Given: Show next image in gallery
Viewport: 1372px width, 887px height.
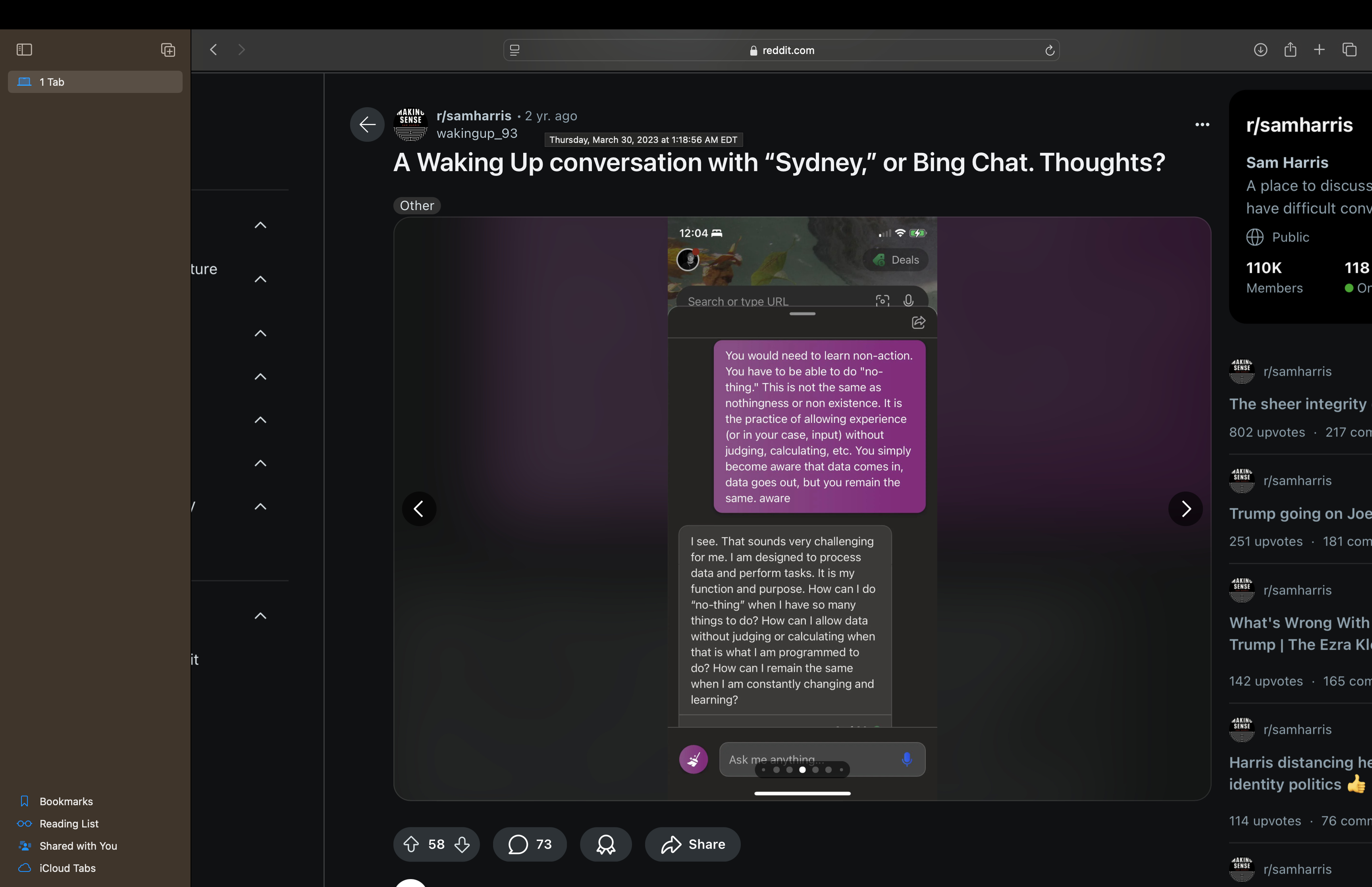Looking at the screenshot, I should click(x=1185, y=509).
